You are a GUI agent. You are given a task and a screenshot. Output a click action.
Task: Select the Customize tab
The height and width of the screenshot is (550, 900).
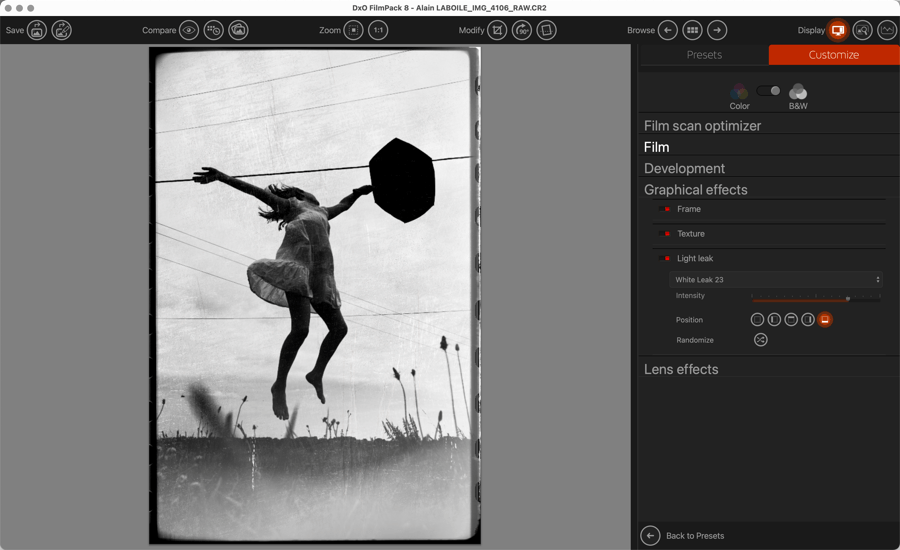click(833, 55)
